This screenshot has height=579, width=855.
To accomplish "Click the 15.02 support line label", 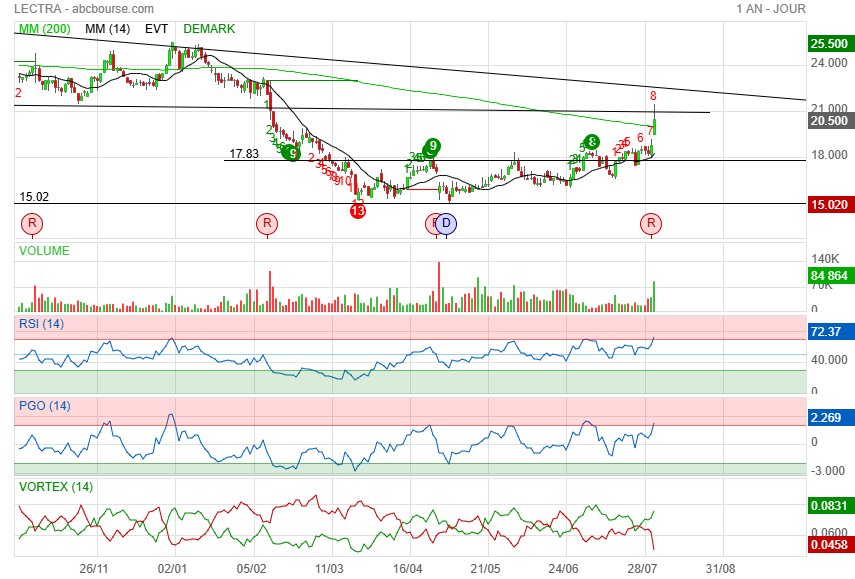I will (x=34, y=197).
